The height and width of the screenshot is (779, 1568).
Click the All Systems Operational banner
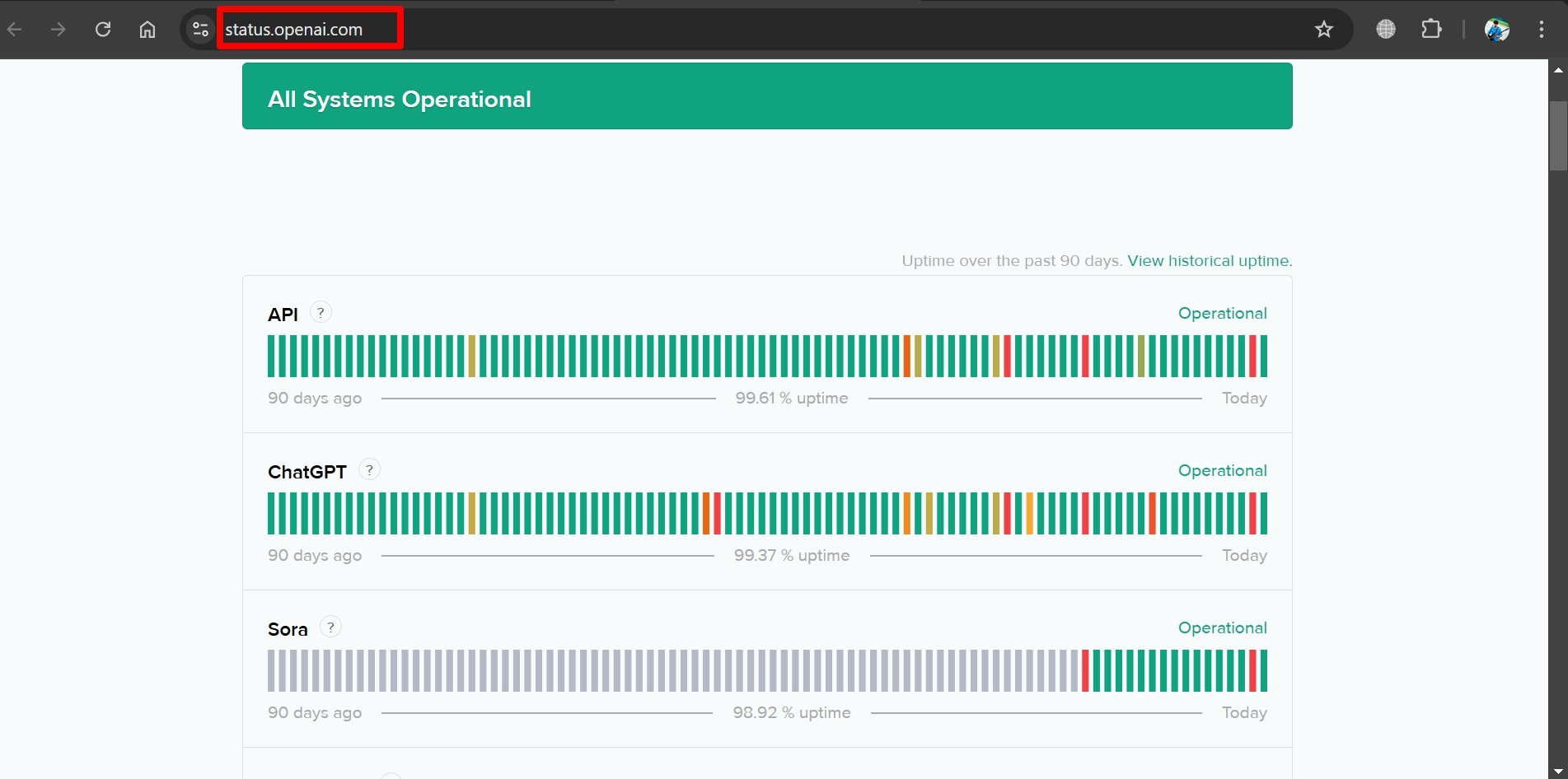767,96
